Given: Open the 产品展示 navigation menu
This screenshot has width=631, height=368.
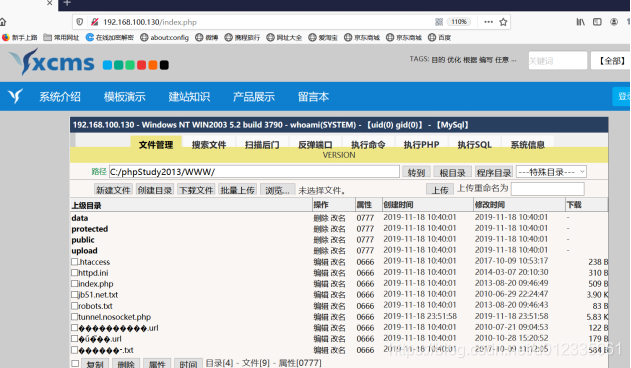Looking at the screenshot, I should pos(254,97).
